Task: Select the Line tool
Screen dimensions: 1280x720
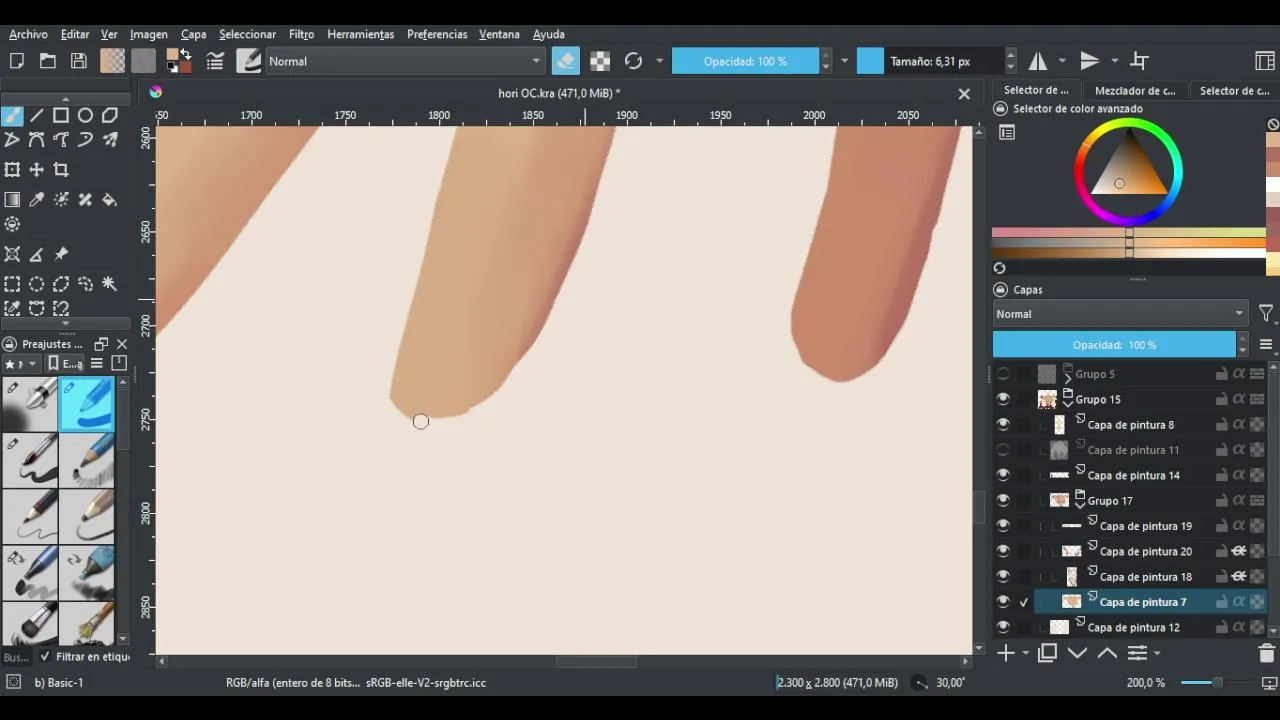Action: 37,115
